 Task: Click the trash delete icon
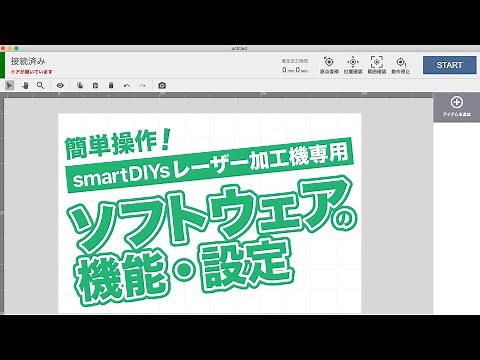point(111,86)
